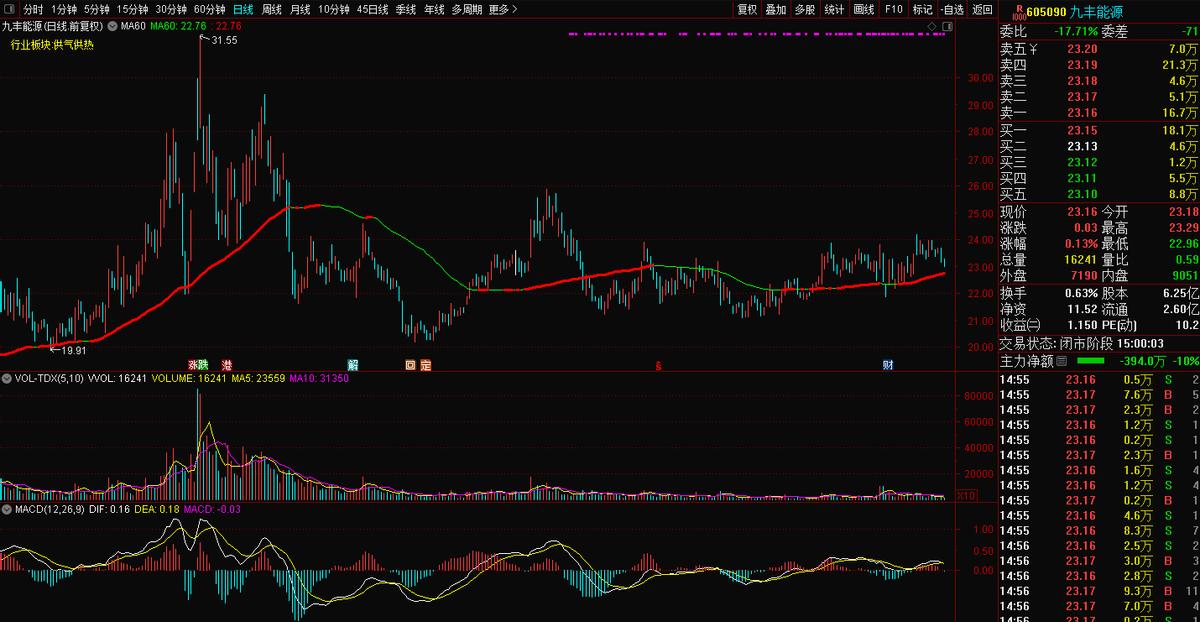Click the chart title 九丰能源(日线,前复权)
The height and width of the screenshot is (622, 1200).
point(52,26)
